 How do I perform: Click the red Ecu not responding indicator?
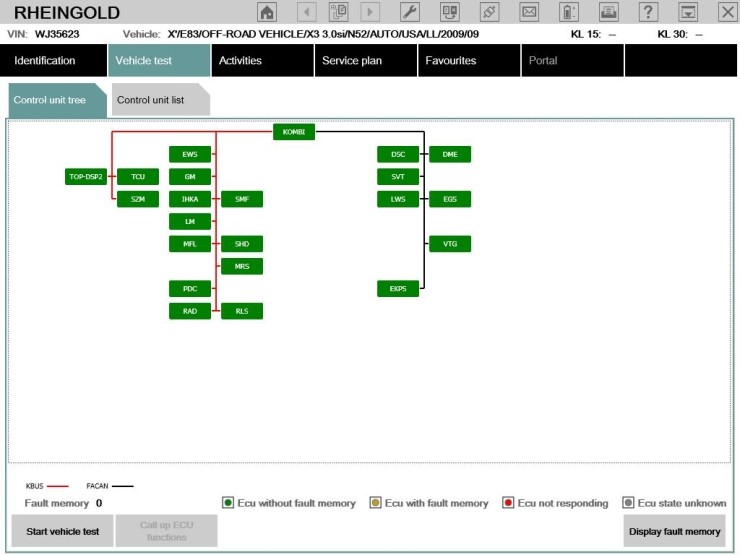pos(508,503)
